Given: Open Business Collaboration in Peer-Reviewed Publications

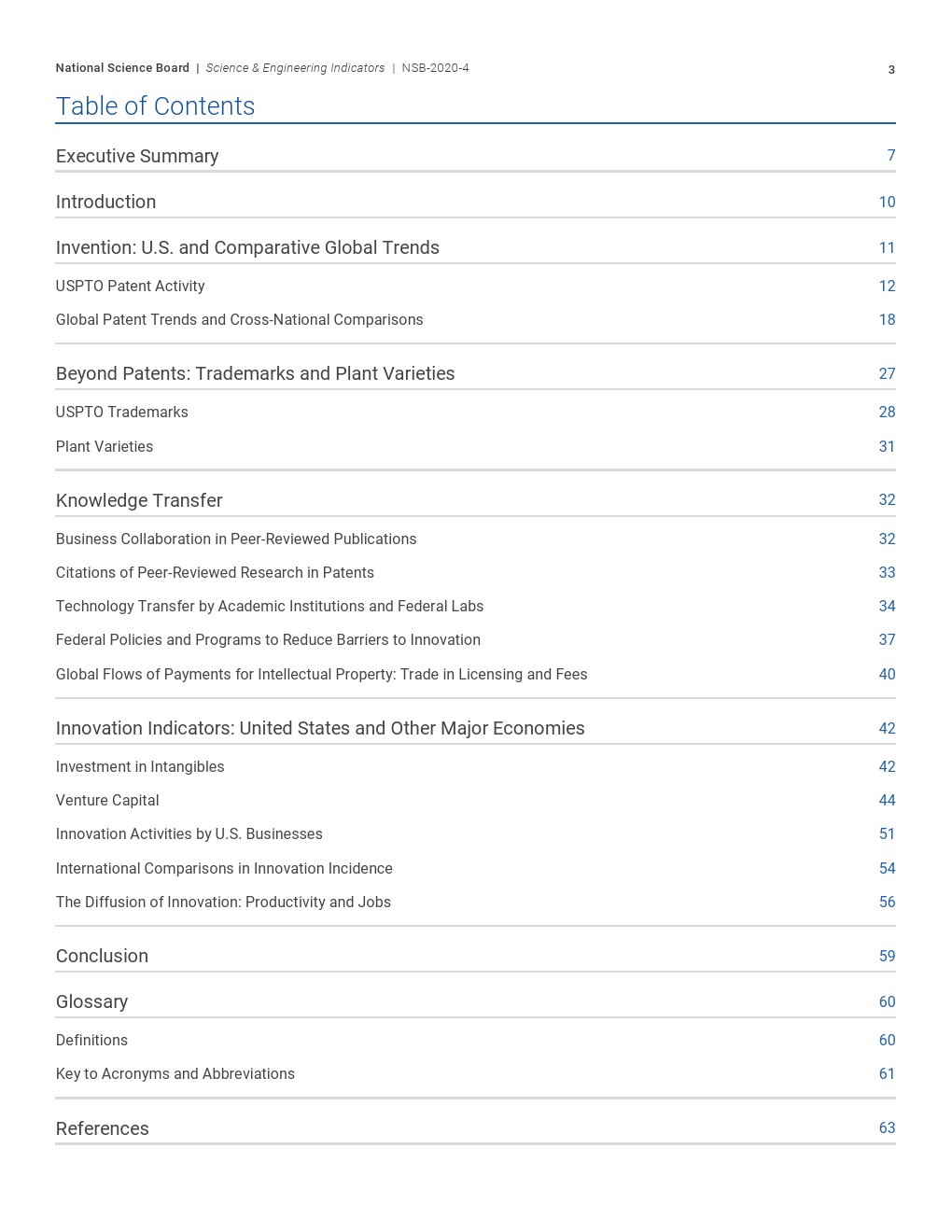Looking at the screenshot, I should pos(236,539).
